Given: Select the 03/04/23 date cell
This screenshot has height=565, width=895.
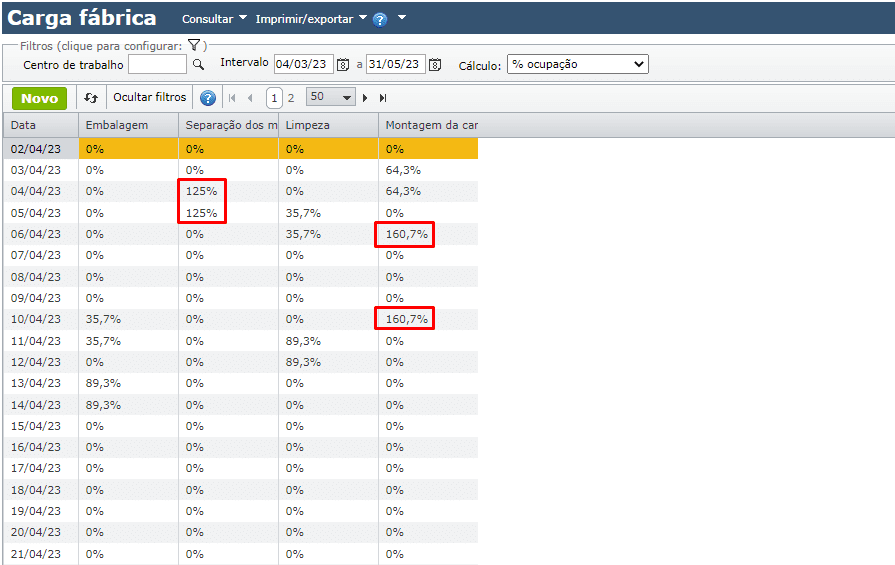Looking at the screenshot, I should point(41,170).
